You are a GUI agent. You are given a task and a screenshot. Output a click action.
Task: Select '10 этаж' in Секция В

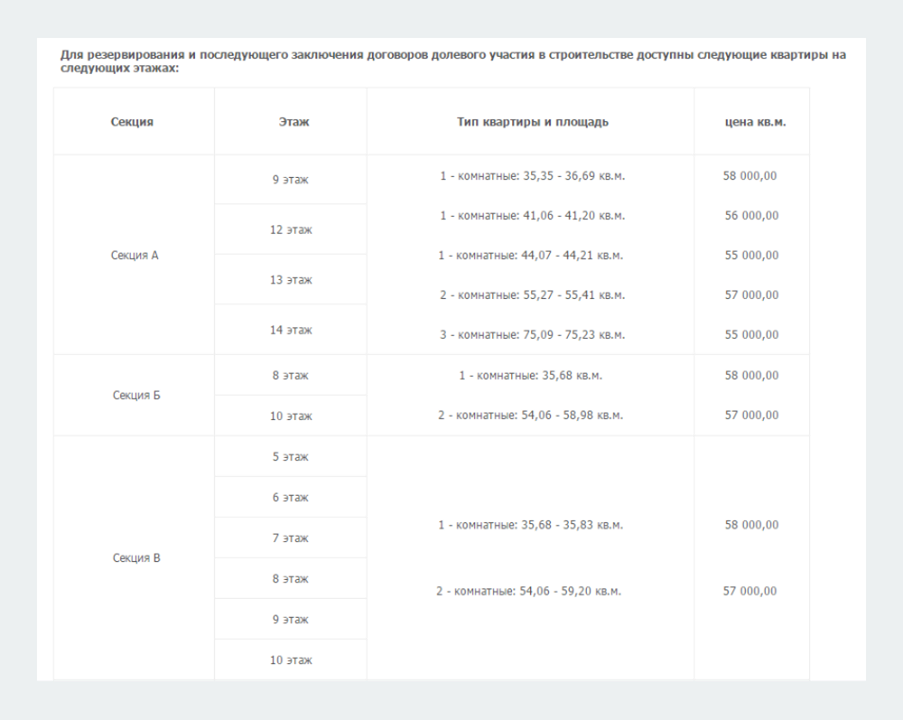pos(291,660)
